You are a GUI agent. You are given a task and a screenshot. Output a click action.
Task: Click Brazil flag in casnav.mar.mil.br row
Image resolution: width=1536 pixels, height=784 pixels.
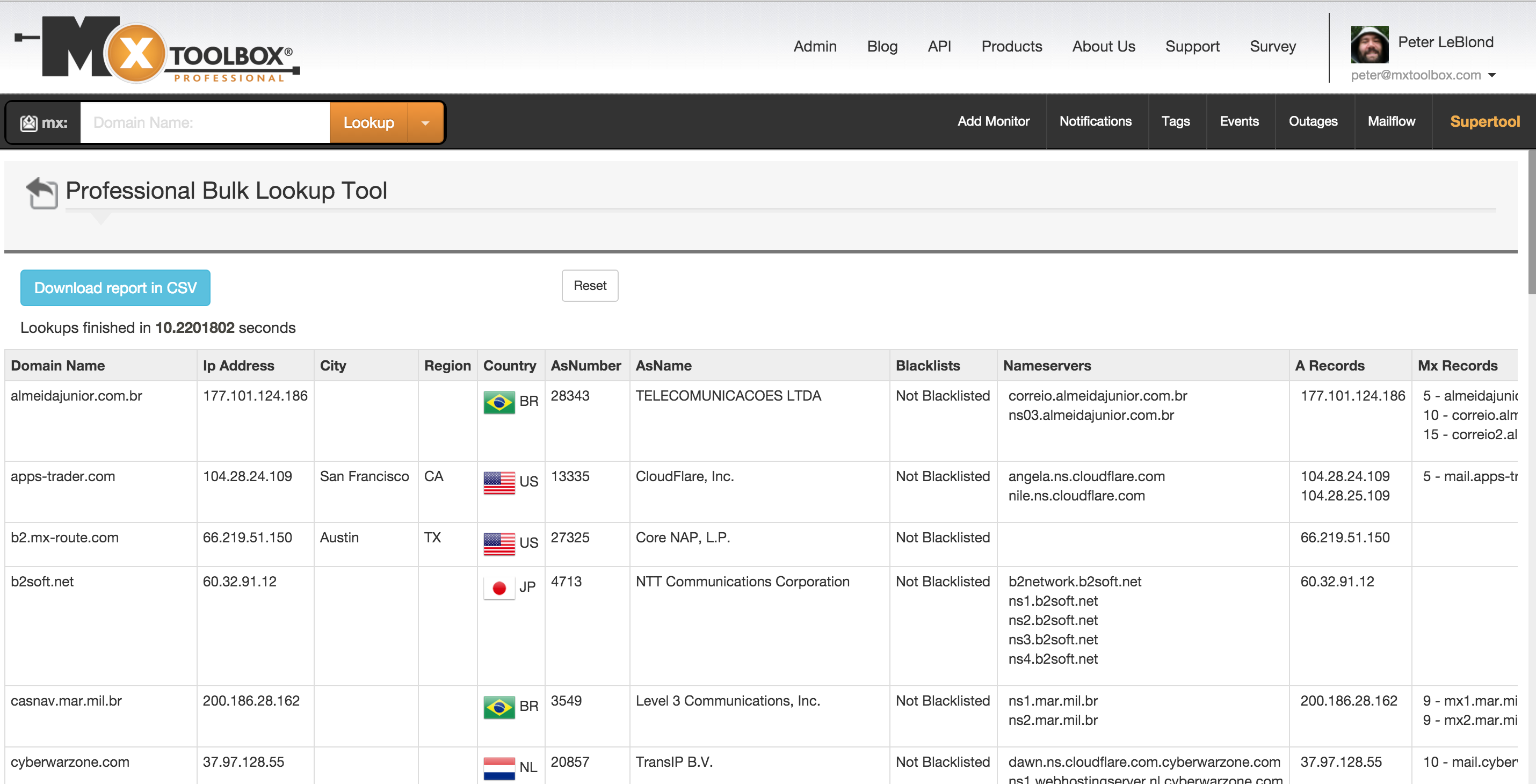[499, 708]
